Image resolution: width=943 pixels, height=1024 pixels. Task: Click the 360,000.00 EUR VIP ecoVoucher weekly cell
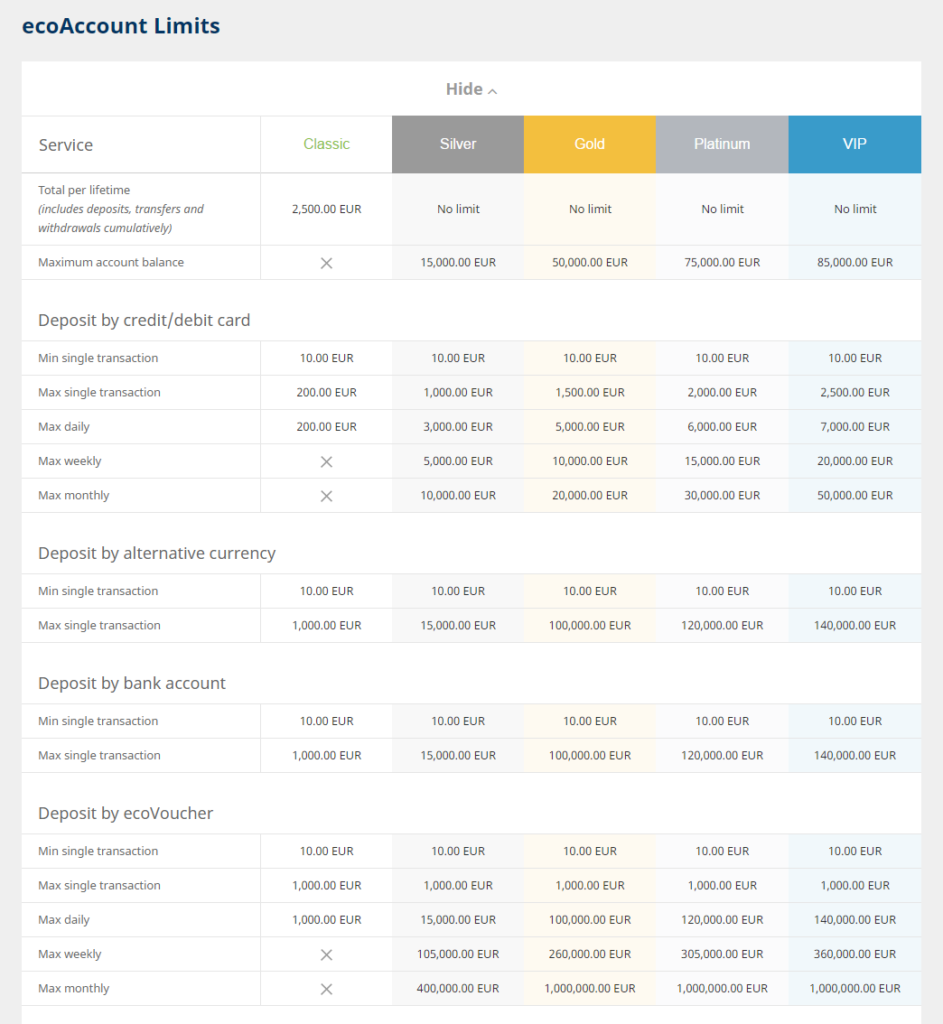pos(855,954)
